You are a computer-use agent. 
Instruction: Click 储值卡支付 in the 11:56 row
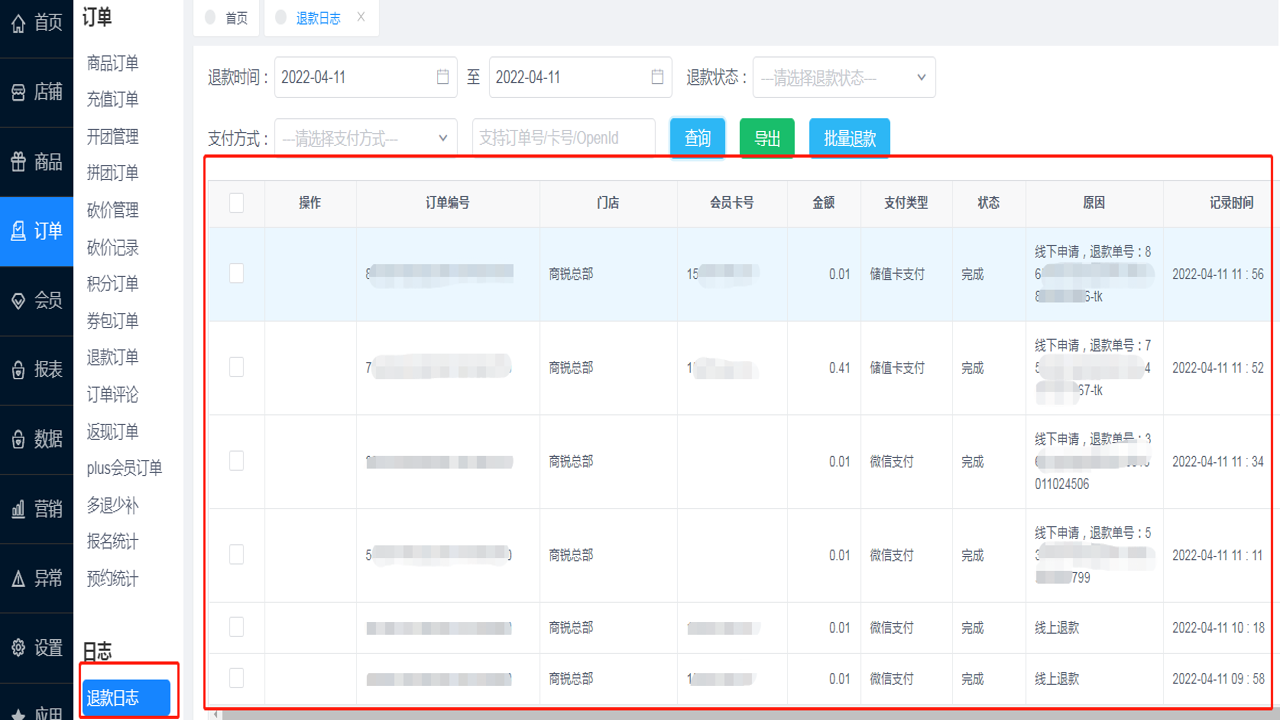click(897, 274)
